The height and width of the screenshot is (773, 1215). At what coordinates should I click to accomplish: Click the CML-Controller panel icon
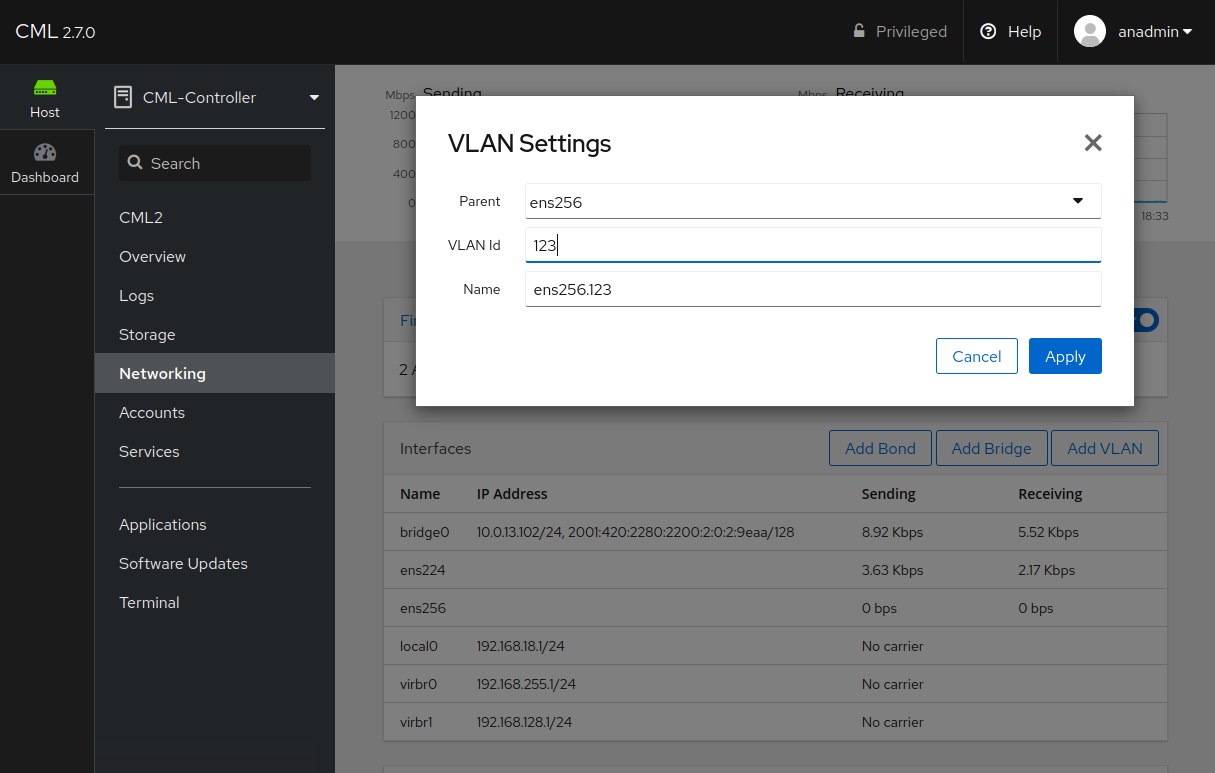(123, 97)
